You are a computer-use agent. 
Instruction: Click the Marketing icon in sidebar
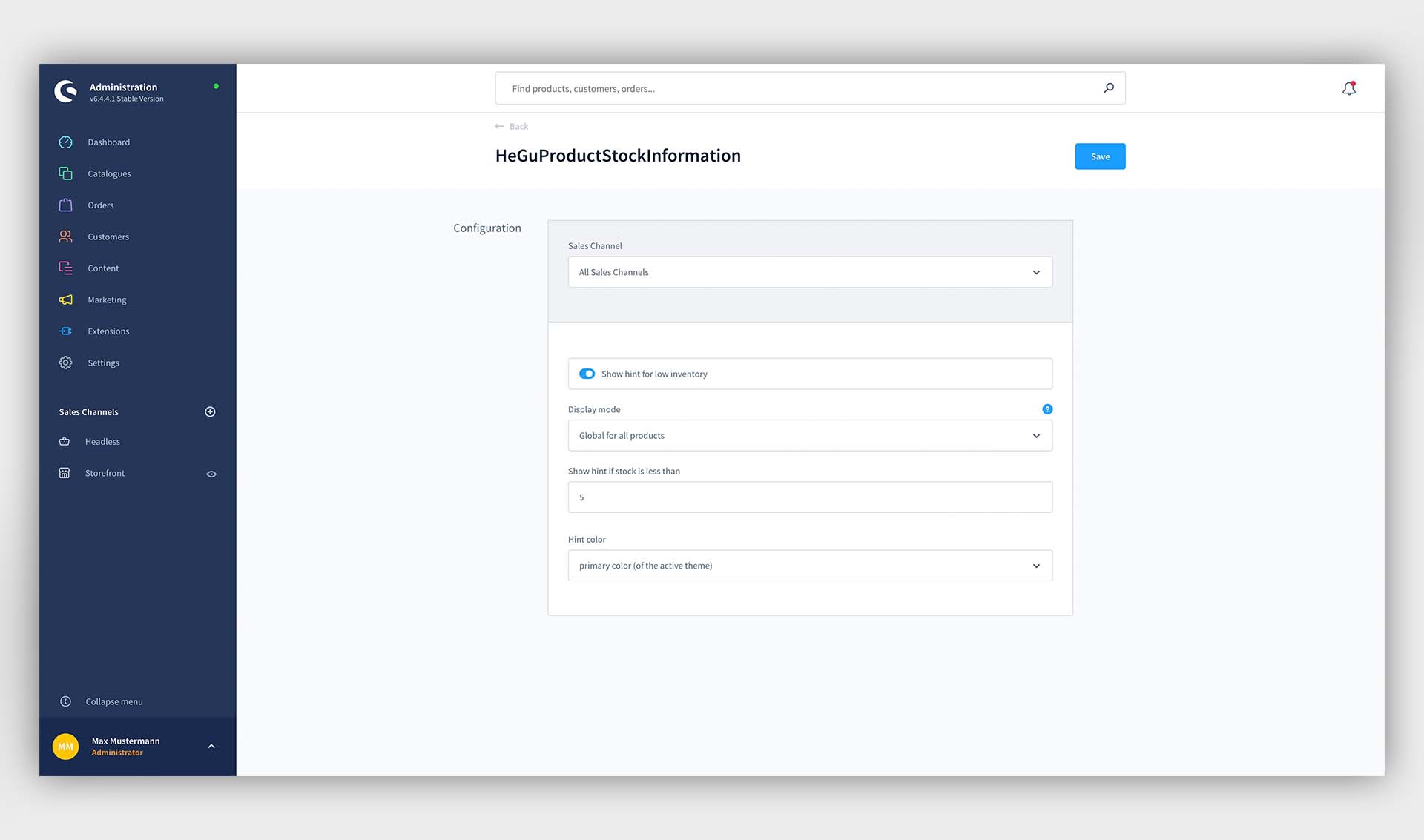point(67,299)
